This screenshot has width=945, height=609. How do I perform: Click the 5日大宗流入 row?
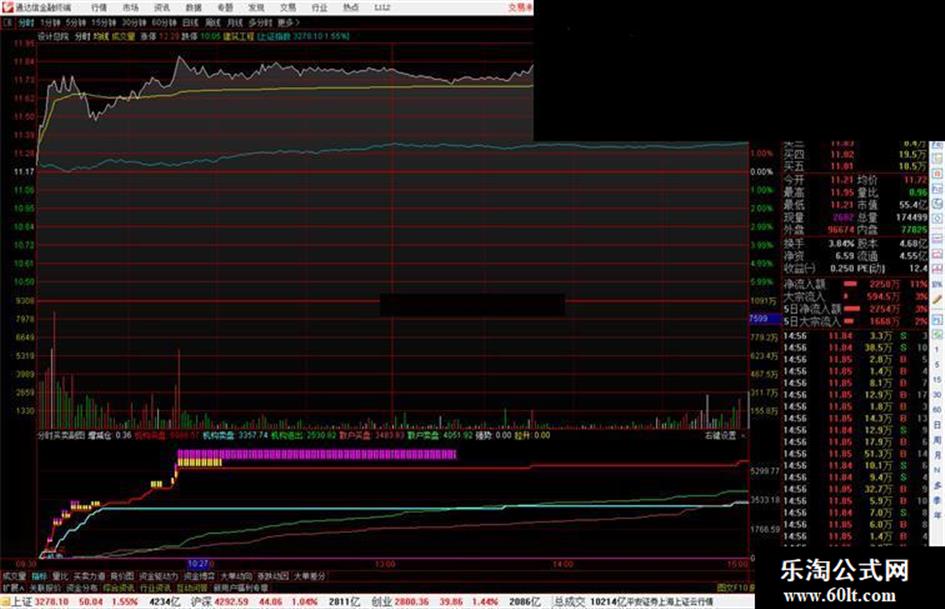pos(855,321)
